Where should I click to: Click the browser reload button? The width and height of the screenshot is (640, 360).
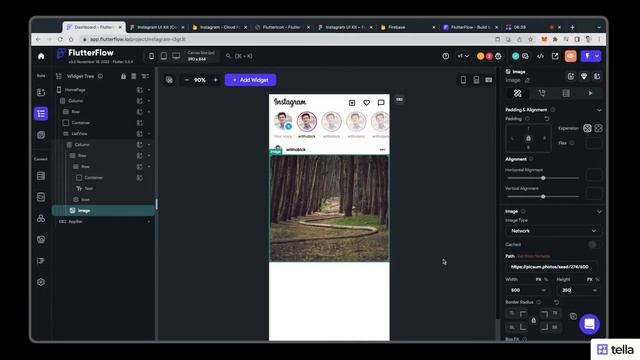click(x=60, y=40)
